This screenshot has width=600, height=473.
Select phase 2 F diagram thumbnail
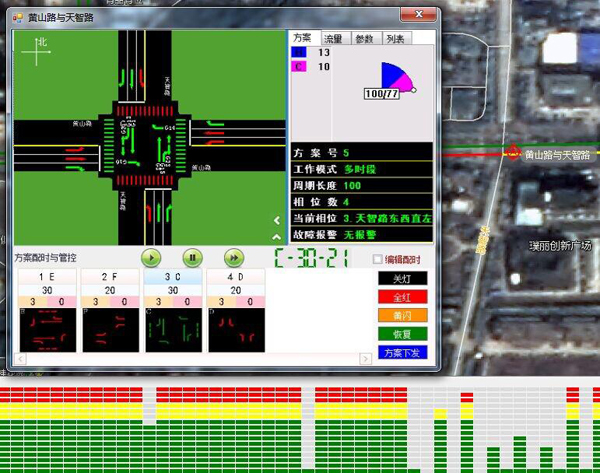(x=110, y=329)
